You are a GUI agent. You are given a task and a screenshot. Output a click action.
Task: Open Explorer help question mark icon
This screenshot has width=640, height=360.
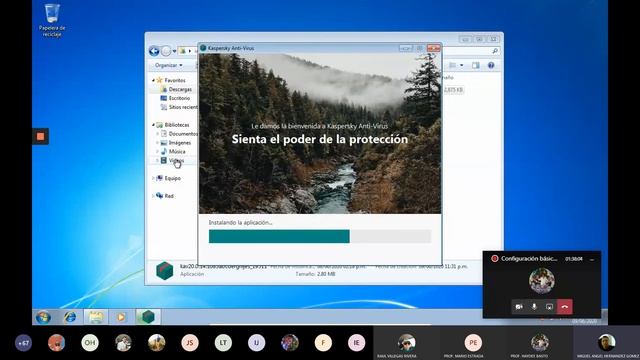click(491, 65)
